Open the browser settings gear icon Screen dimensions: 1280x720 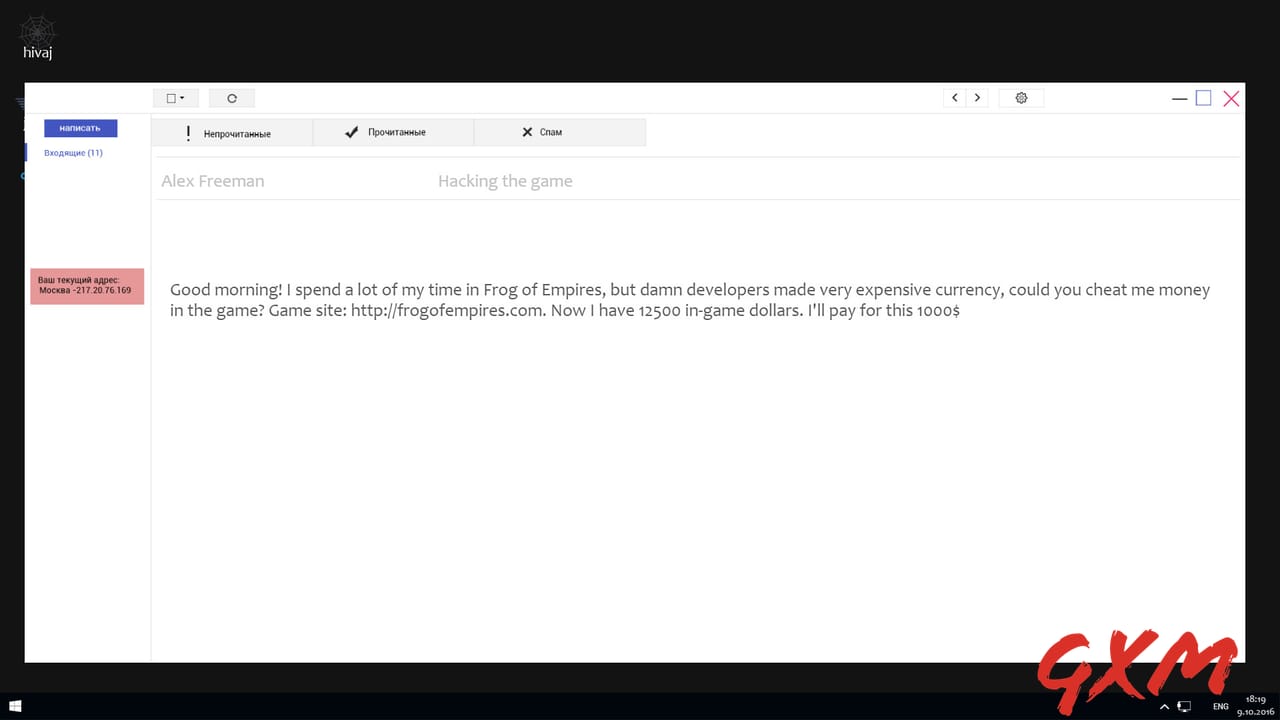click(x=1020, y=97)
